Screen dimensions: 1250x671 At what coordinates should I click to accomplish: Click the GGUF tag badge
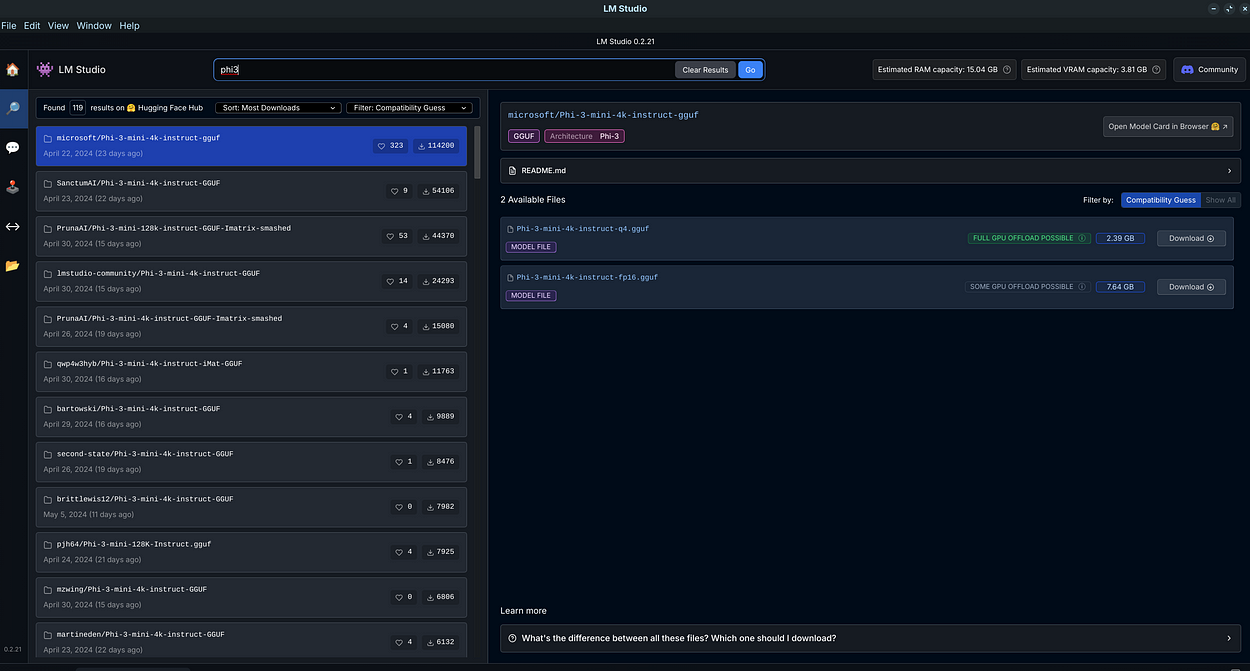point(524,136)
